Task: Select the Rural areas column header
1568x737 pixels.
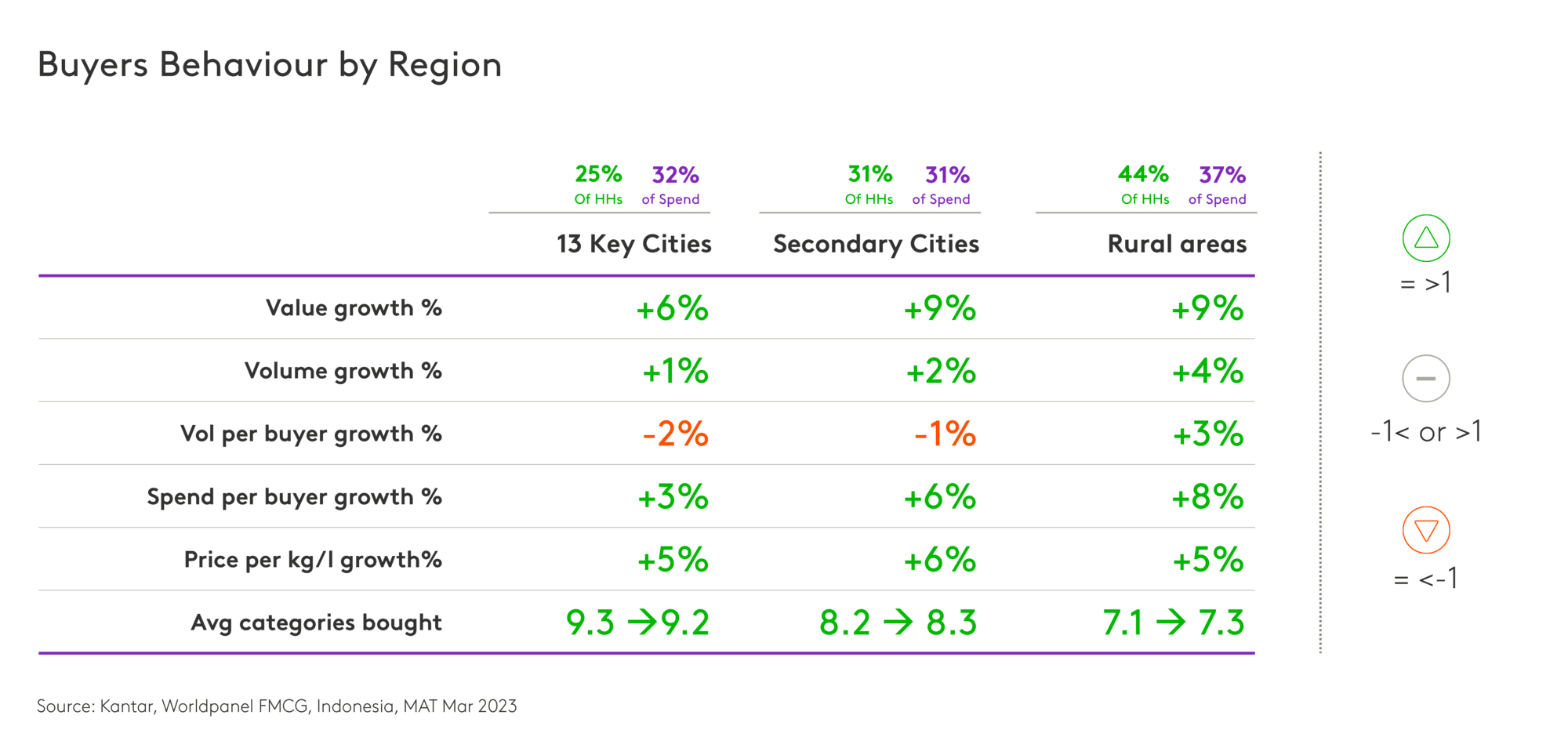Action: tap(1176, 244)
